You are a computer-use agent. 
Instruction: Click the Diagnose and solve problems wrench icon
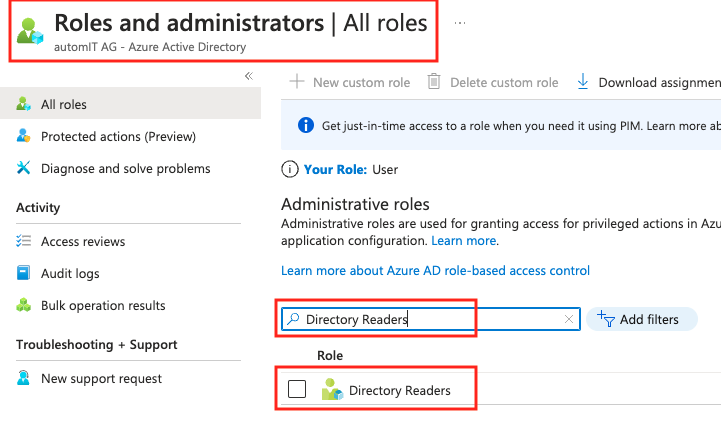tap(24, 168)
